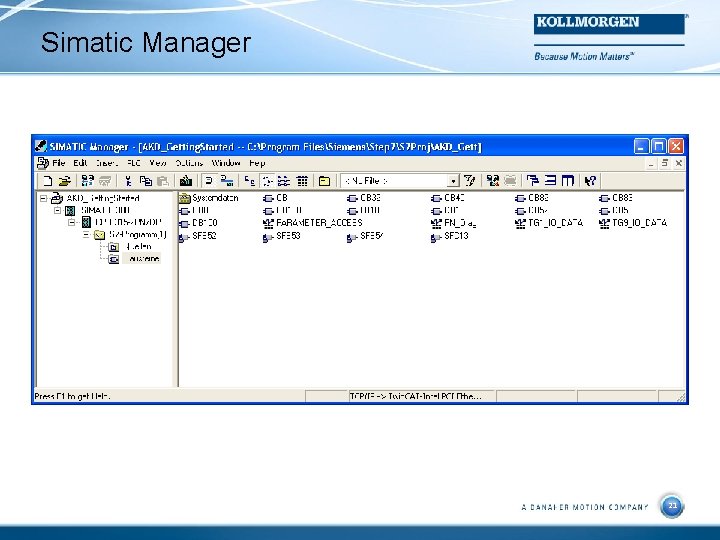Open the Window menu

(225, 163)
